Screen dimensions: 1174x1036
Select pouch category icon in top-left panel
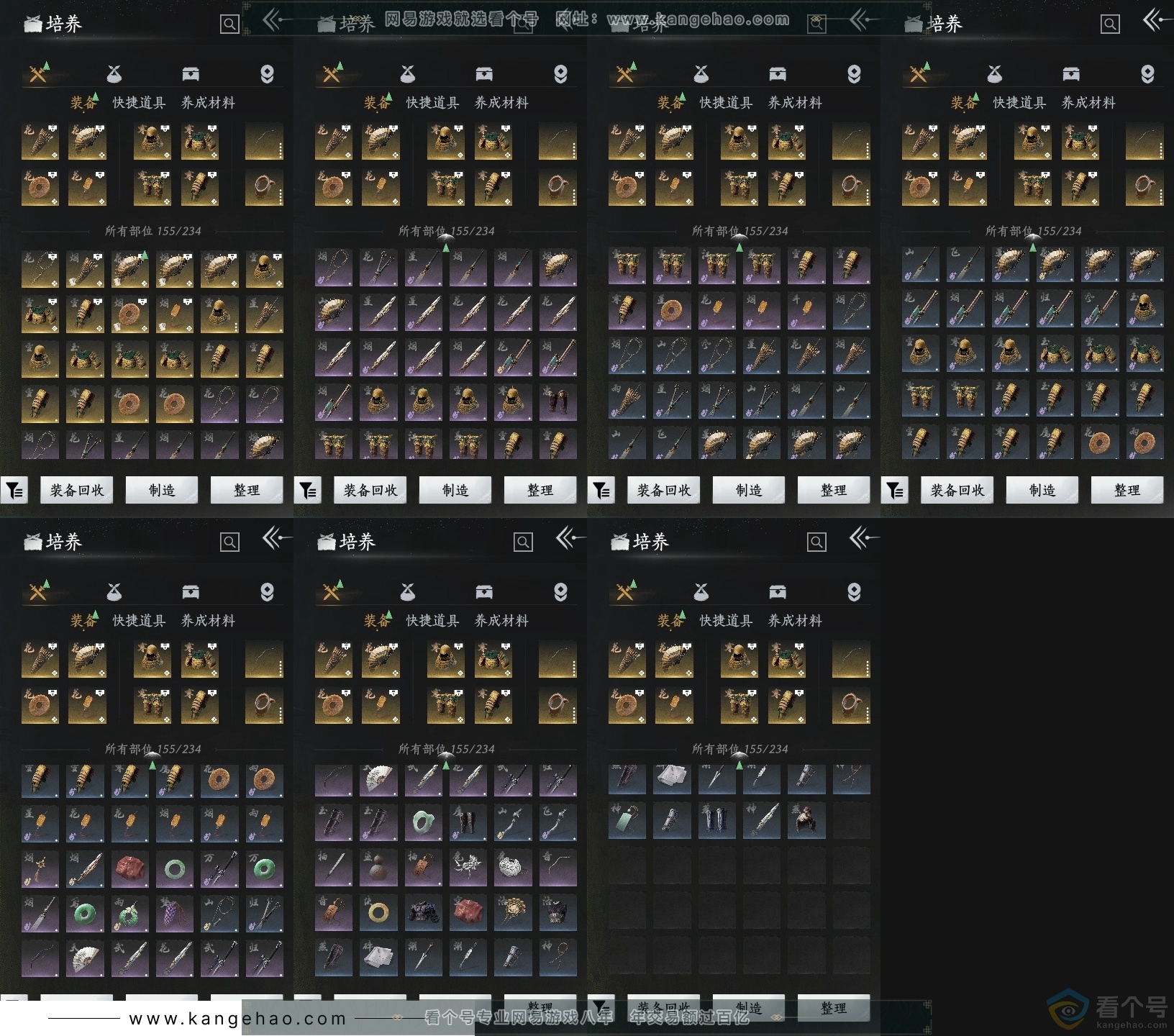pos(114,73)
